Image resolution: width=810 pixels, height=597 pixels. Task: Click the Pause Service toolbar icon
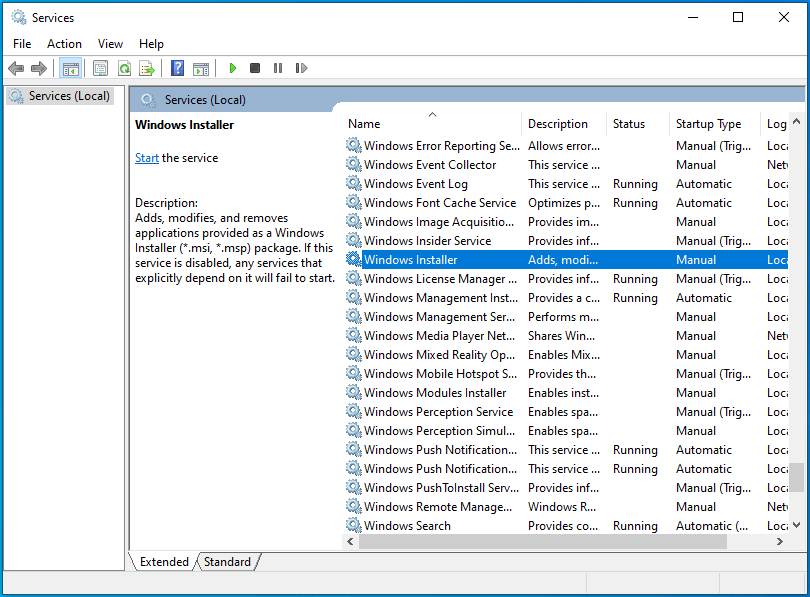[277, 68]
